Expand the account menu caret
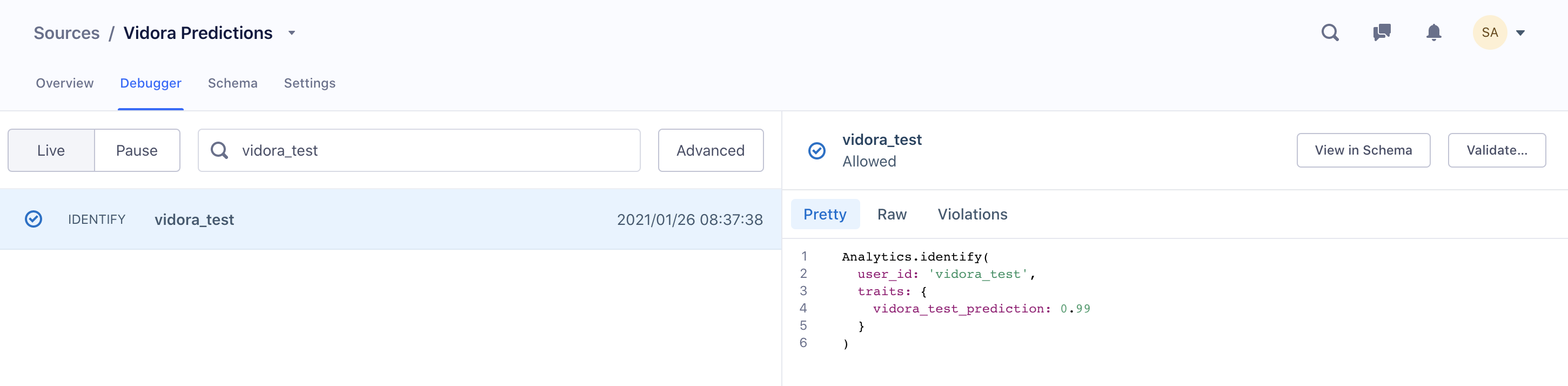Screen dimensions: 1568x386 pos(1520,33)
